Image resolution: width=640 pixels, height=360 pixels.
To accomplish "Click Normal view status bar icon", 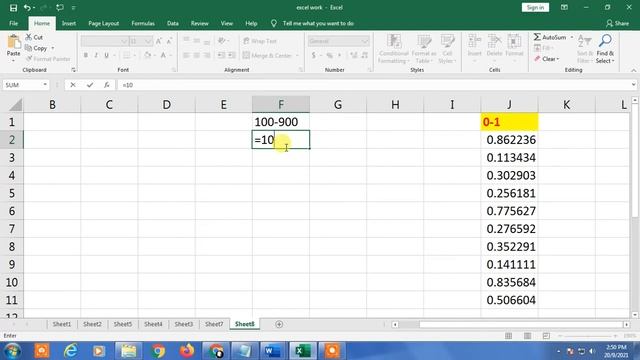I will coord(509,336).
